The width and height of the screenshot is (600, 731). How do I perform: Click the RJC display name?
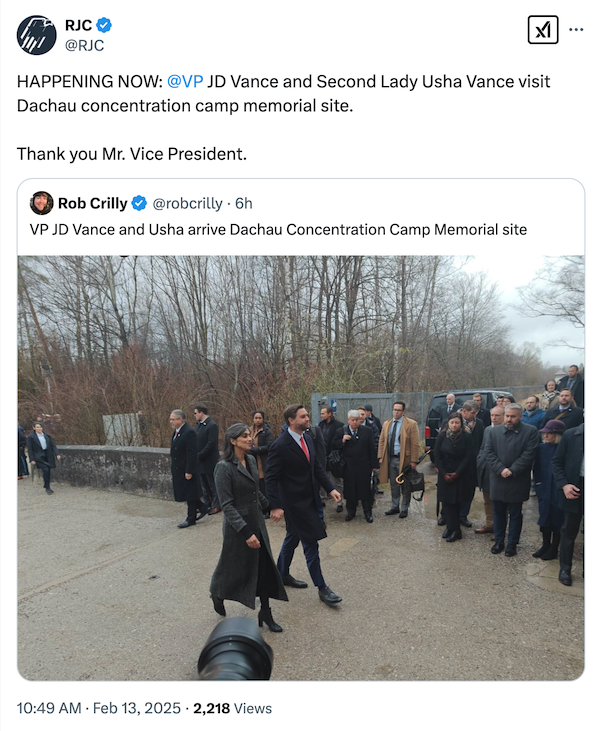(x=78, y=25)
